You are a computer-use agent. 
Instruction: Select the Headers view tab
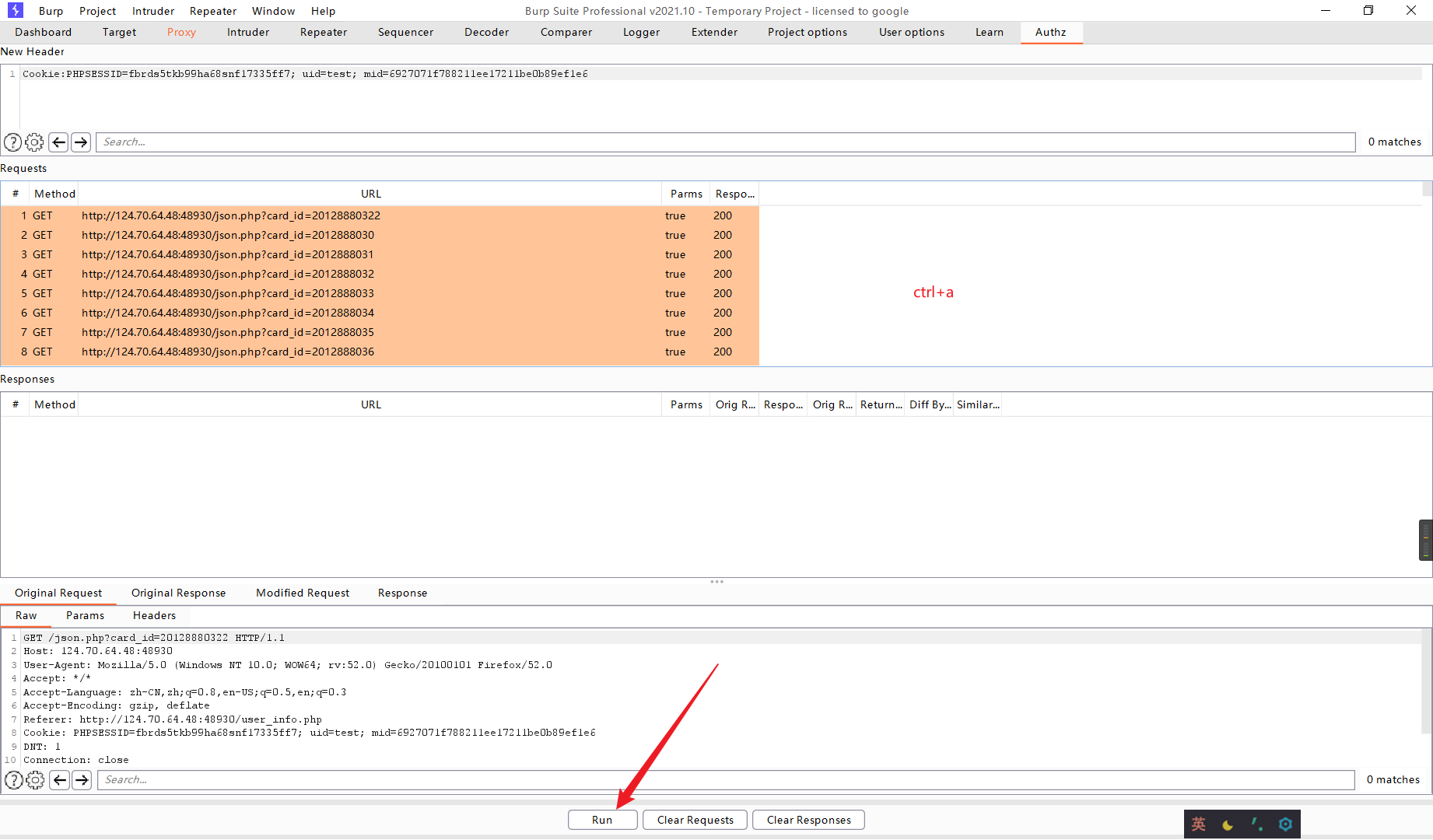155,615
